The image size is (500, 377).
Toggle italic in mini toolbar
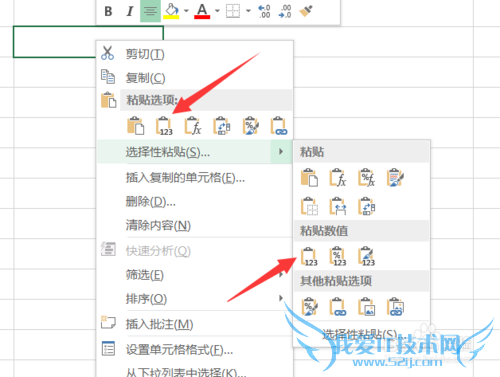click(130, 11)
